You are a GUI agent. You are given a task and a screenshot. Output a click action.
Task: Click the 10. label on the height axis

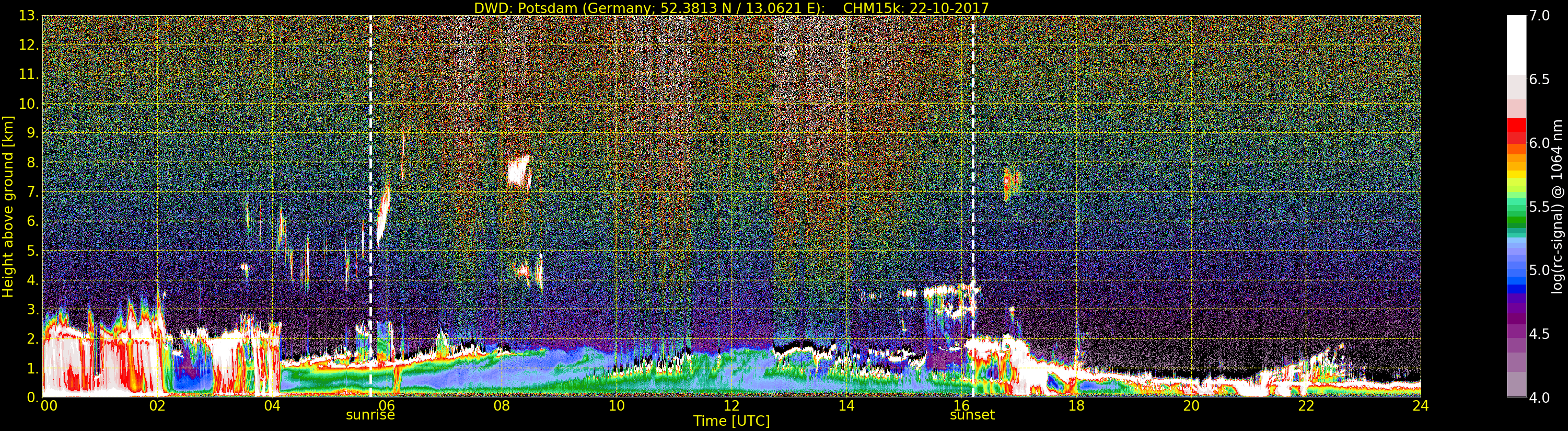[x=29, y=104]
